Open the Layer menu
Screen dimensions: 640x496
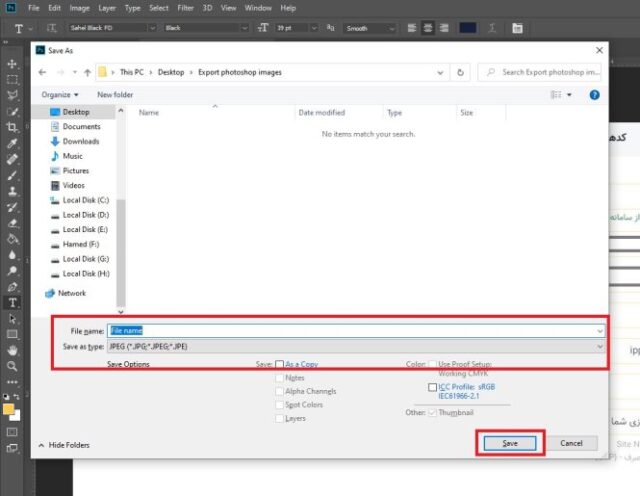[107, 8]
